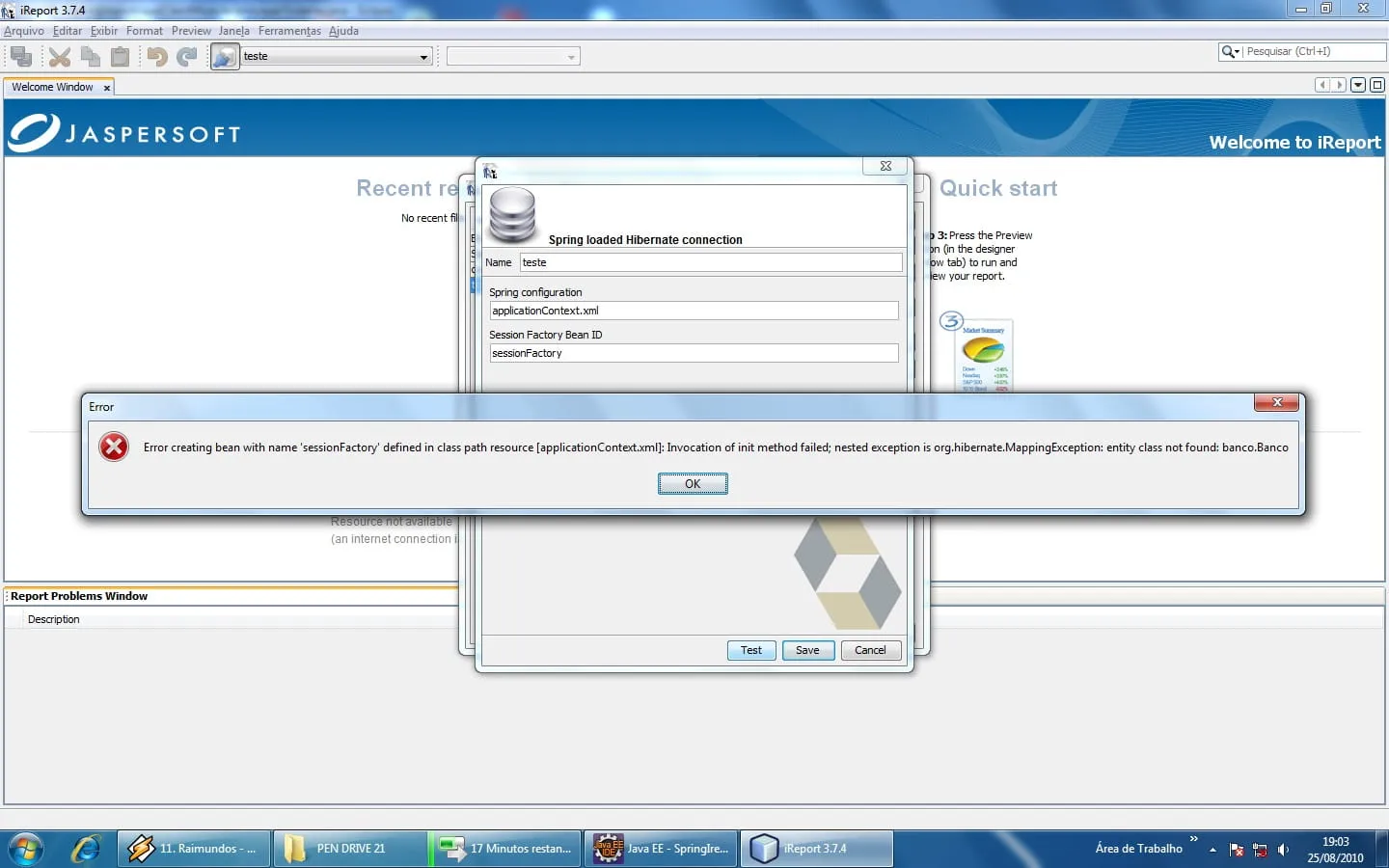Switch to iReport 3.7.4 taskbar button
The image size is (1389, 868).
coord(816,849)
